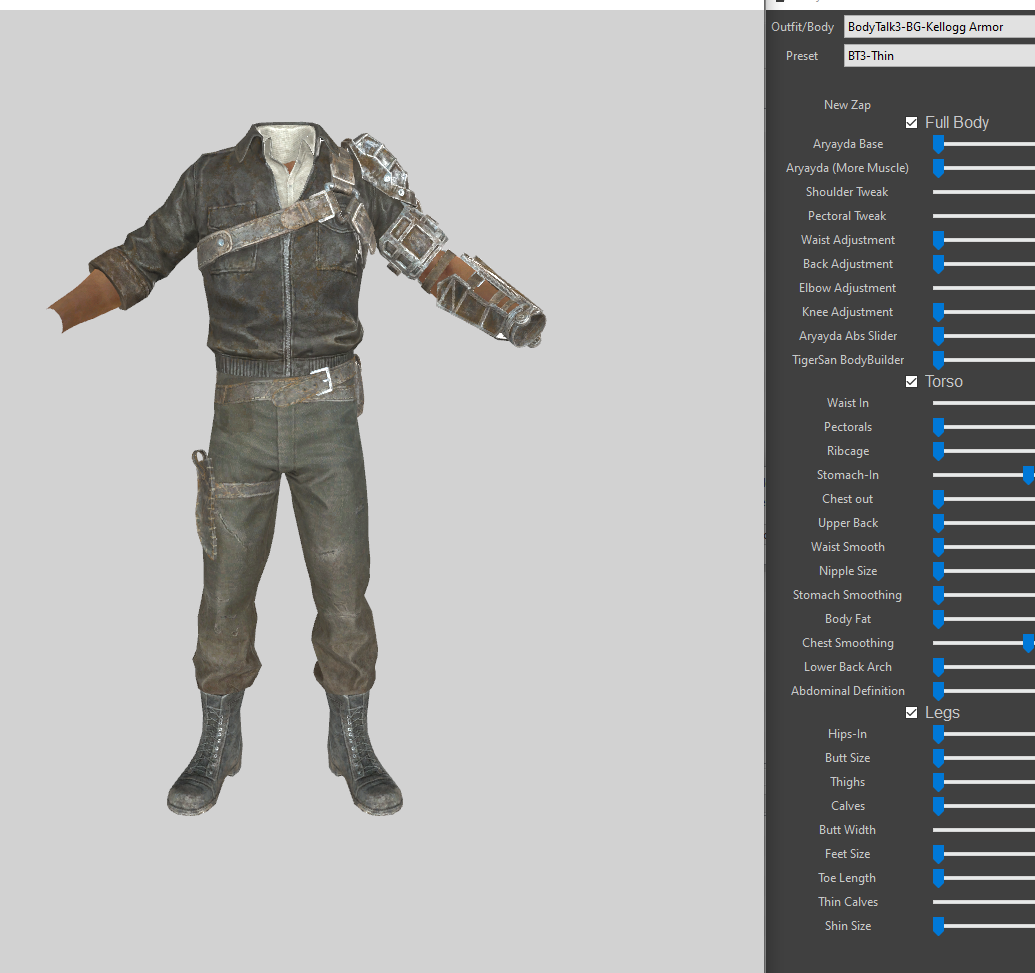The width and height of the screenshot is (1035, 973).
Task: Click the TigerSan BodyBuilder slider handle
Action: [x=938, y=361]
